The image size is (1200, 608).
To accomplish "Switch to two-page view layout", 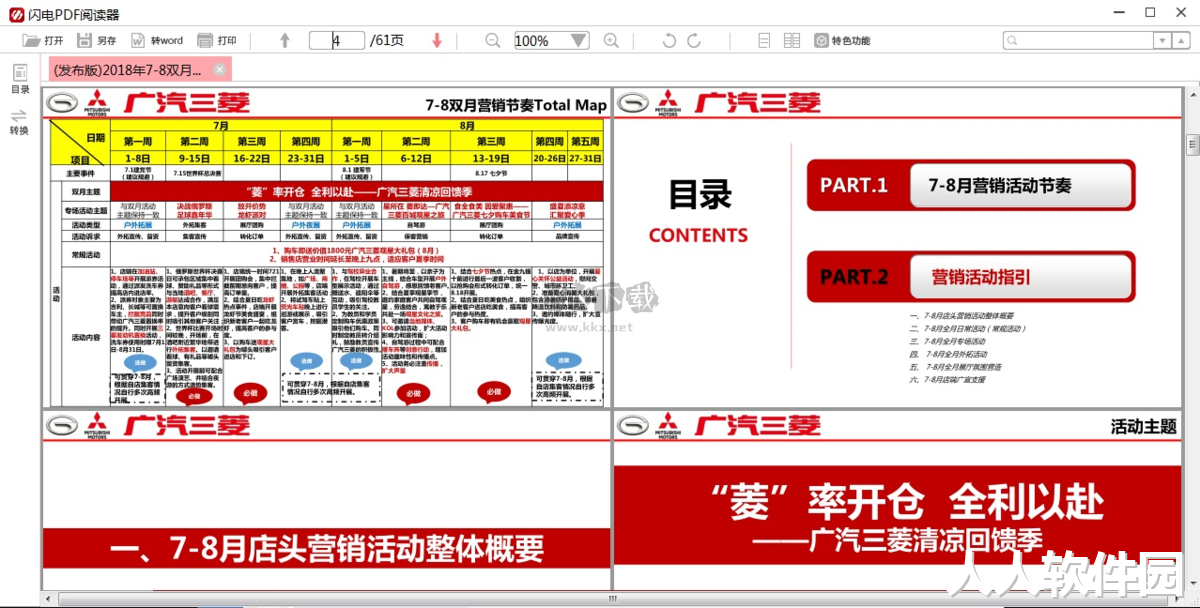I will (x=792, y=41).
